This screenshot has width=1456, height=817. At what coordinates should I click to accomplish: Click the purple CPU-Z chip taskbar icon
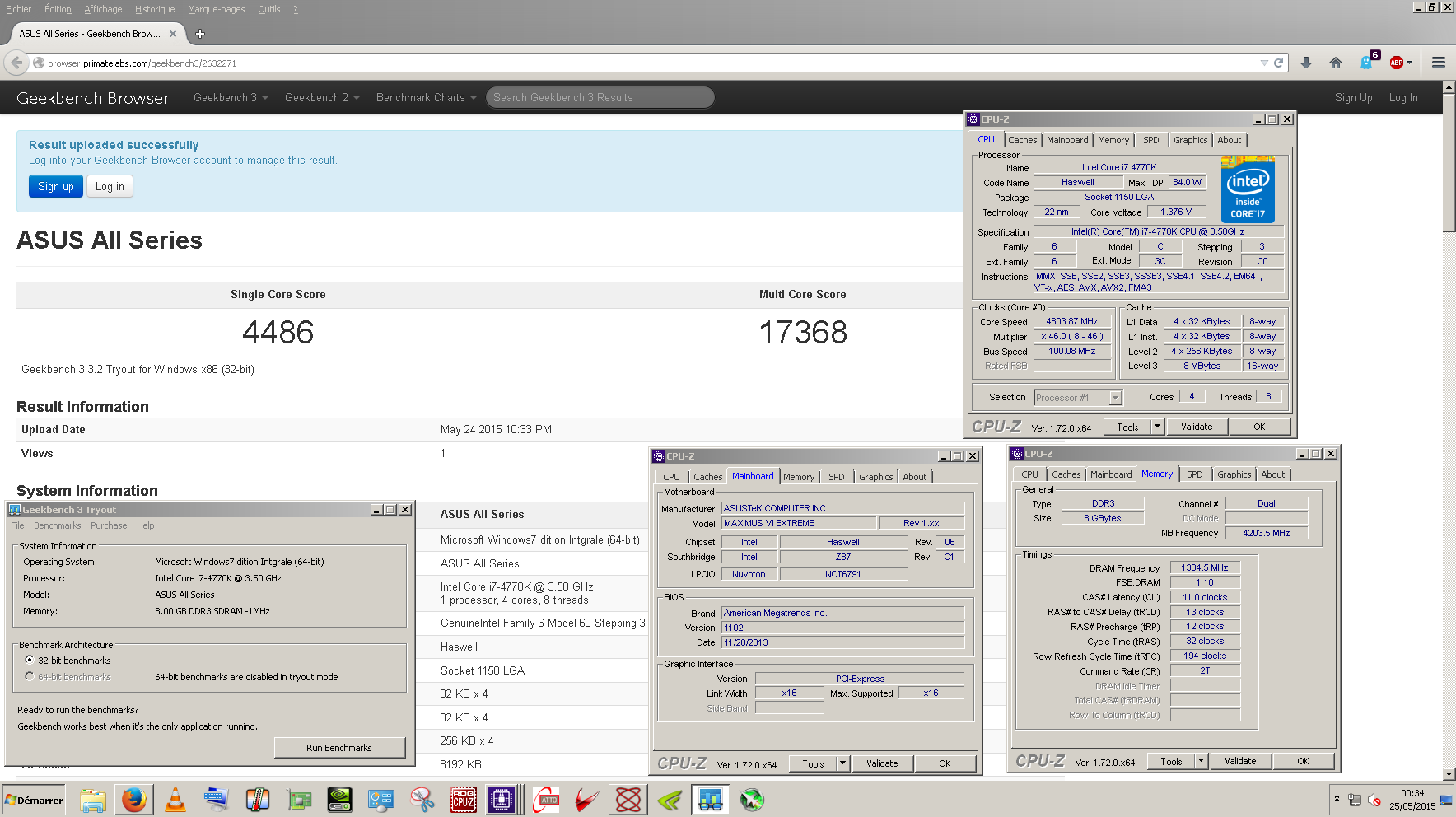tap(502, 800)
